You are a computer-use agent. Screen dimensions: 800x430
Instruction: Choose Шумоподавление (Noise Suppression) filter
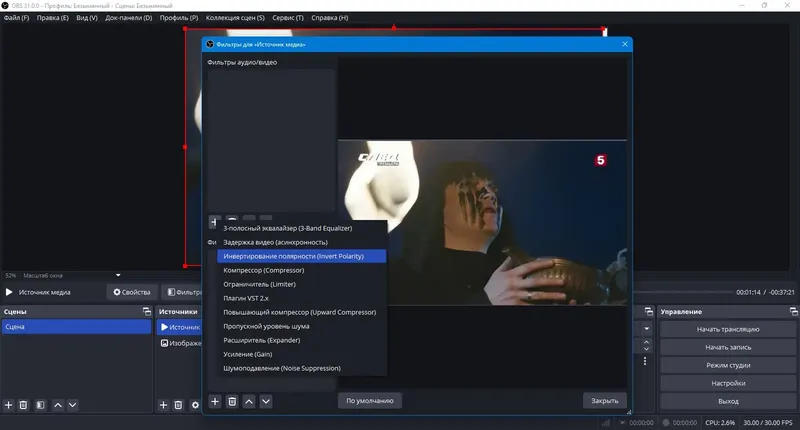[302, 368]
